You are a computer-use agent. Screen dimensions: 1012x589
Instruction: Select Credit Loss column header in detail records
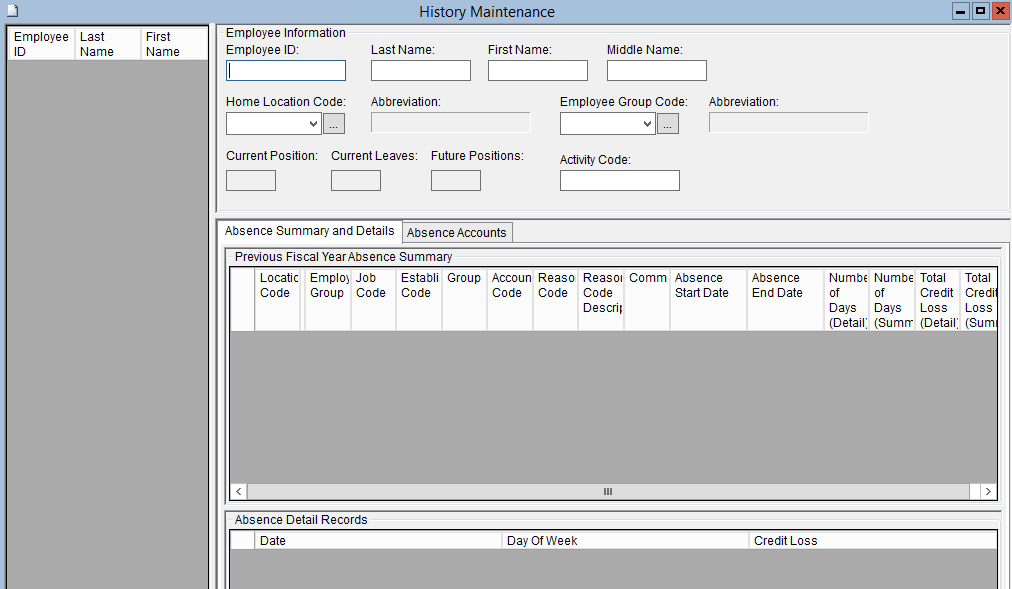coord(872,541)
